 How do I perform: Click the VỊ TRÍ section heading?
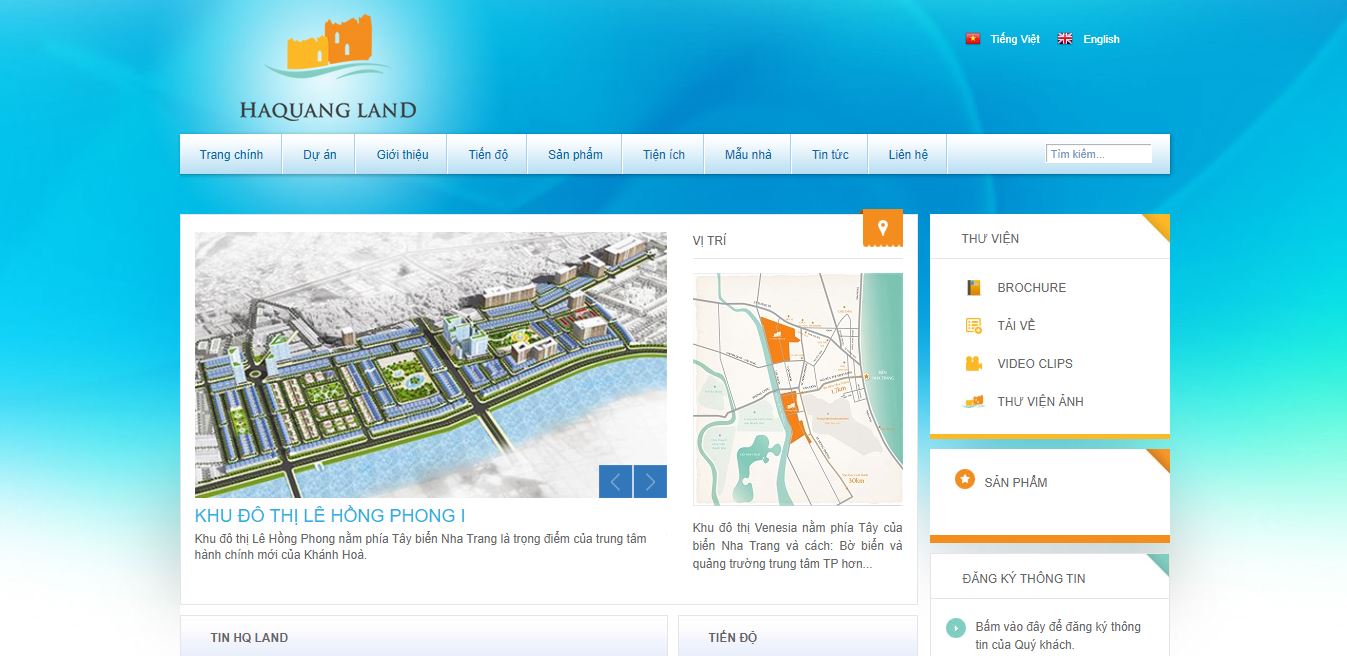point(710,241)
